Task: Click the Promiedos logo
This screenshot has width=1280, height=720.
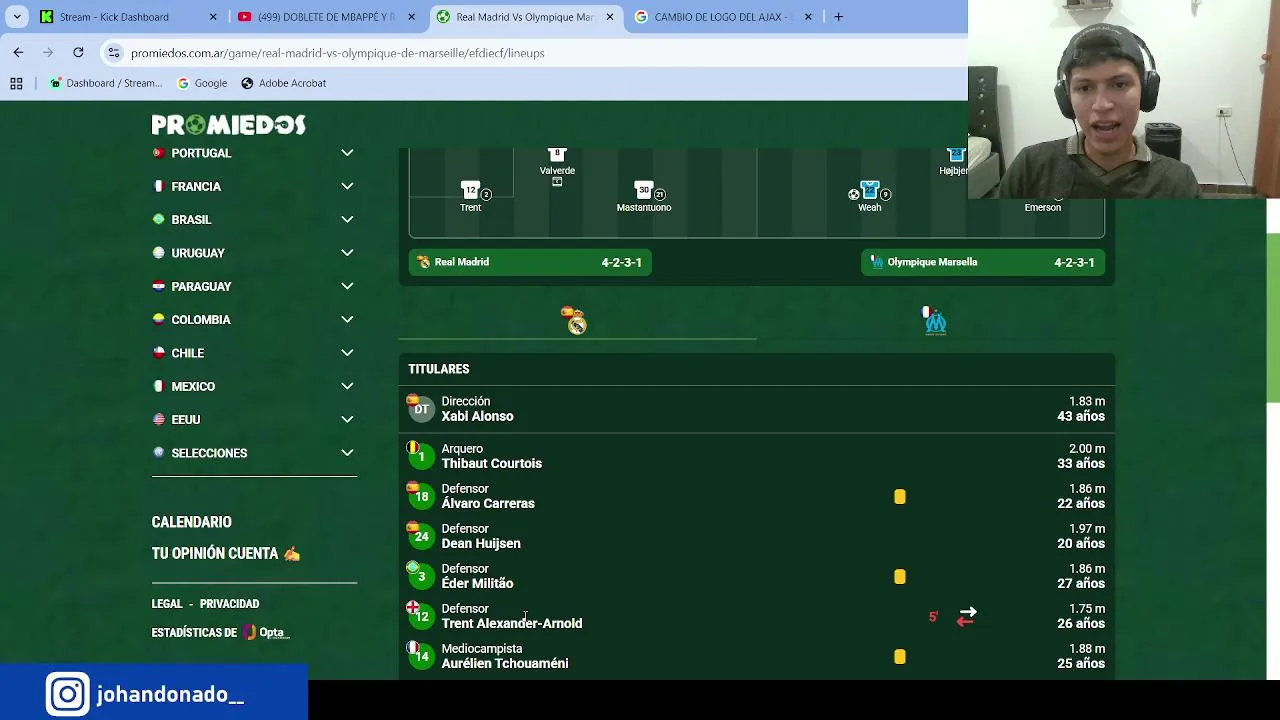Action: pos(228,125)
